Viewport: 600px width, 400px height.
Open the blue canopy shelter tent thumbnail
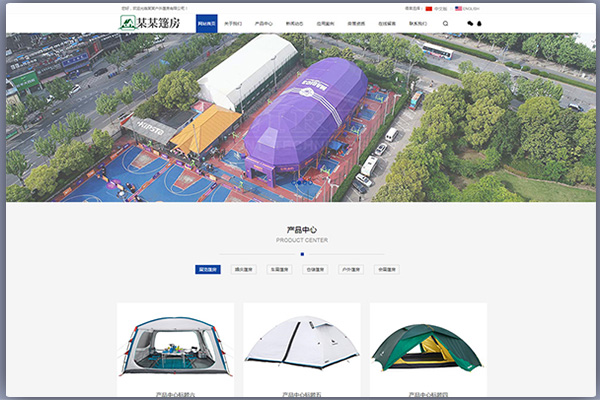(175, 345)
